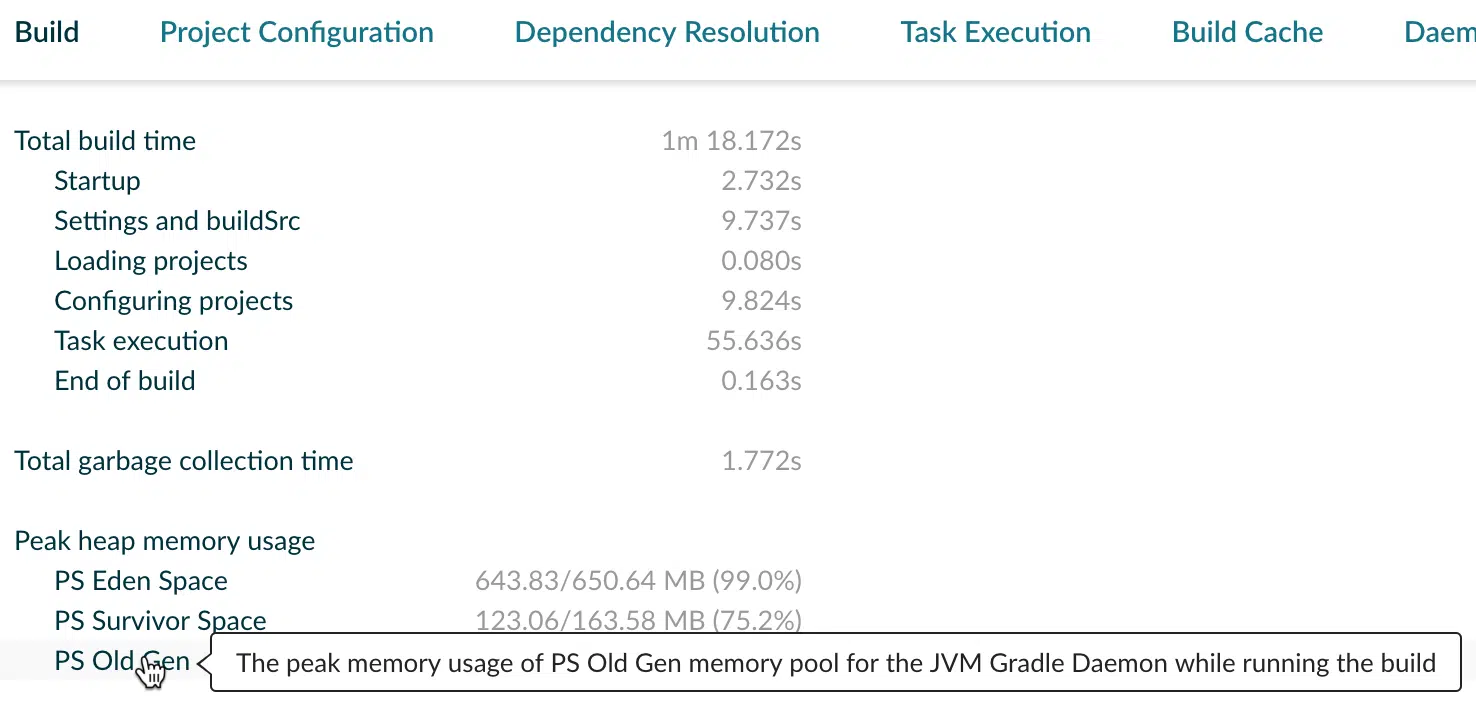The image size is (1476, 705).
Task: Select the Build tab
Action: coord(46,32)
